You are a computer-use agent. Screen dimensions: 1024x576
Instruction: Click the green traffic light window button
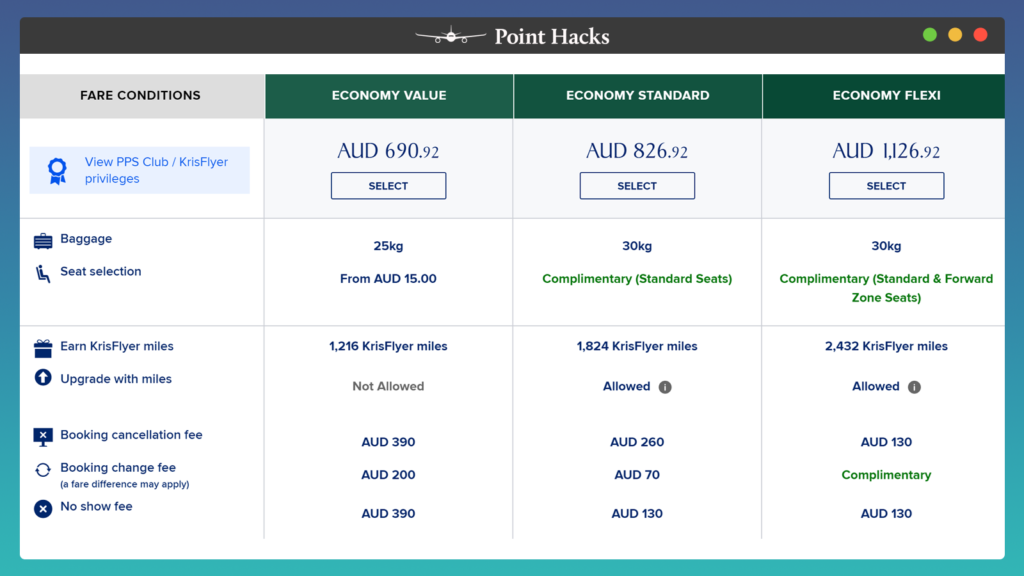[x=929, y=33]
